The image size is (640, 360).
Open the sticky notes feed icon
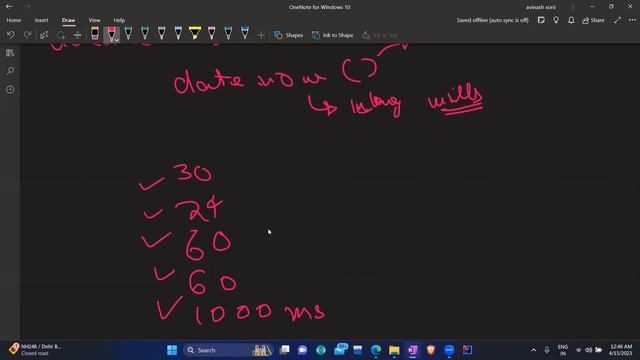point(541,20)
